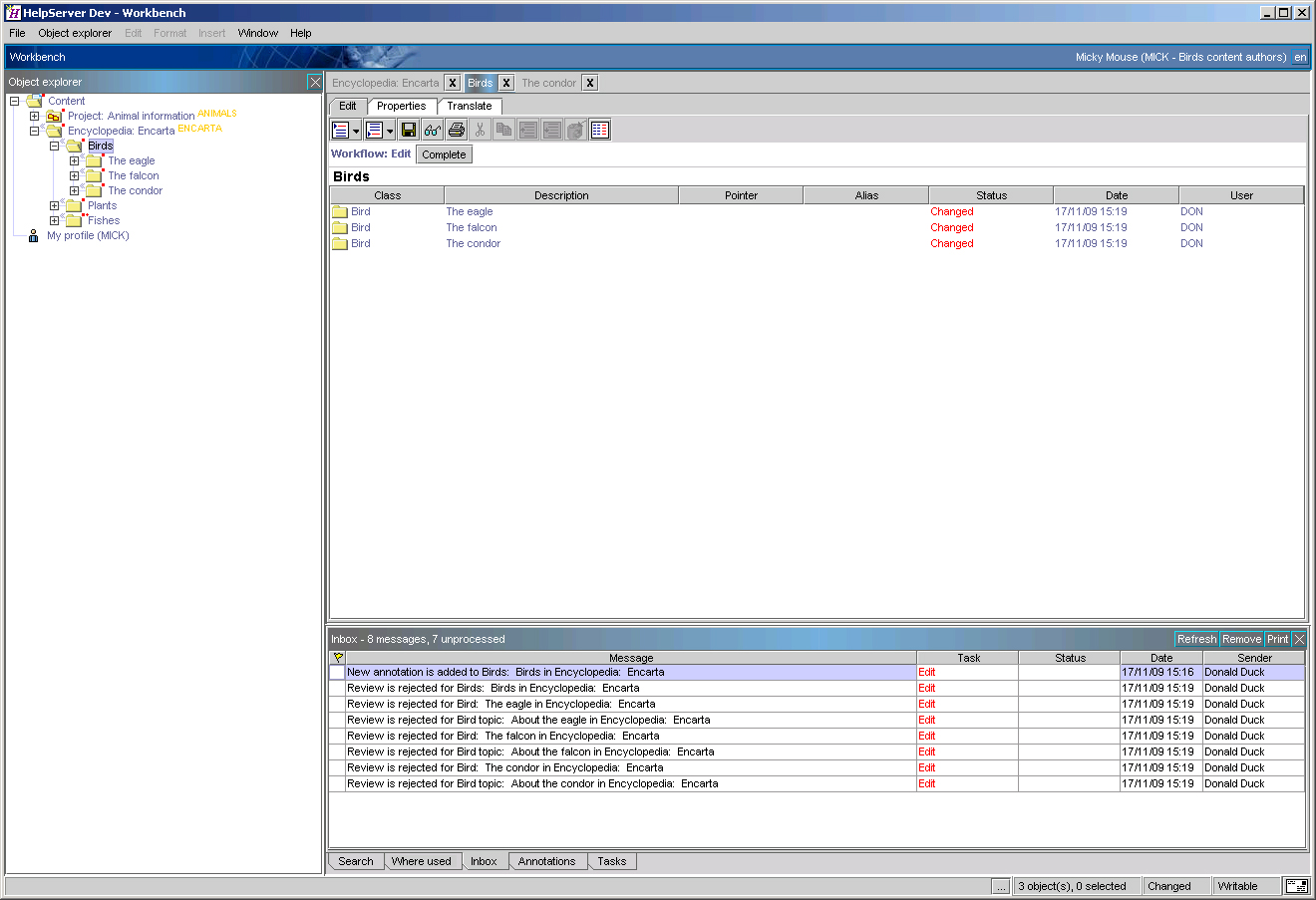Open the Tasks bottom tab
Image resolution: width=1316 pixels, height=900 pixels.
pos(612,861)
